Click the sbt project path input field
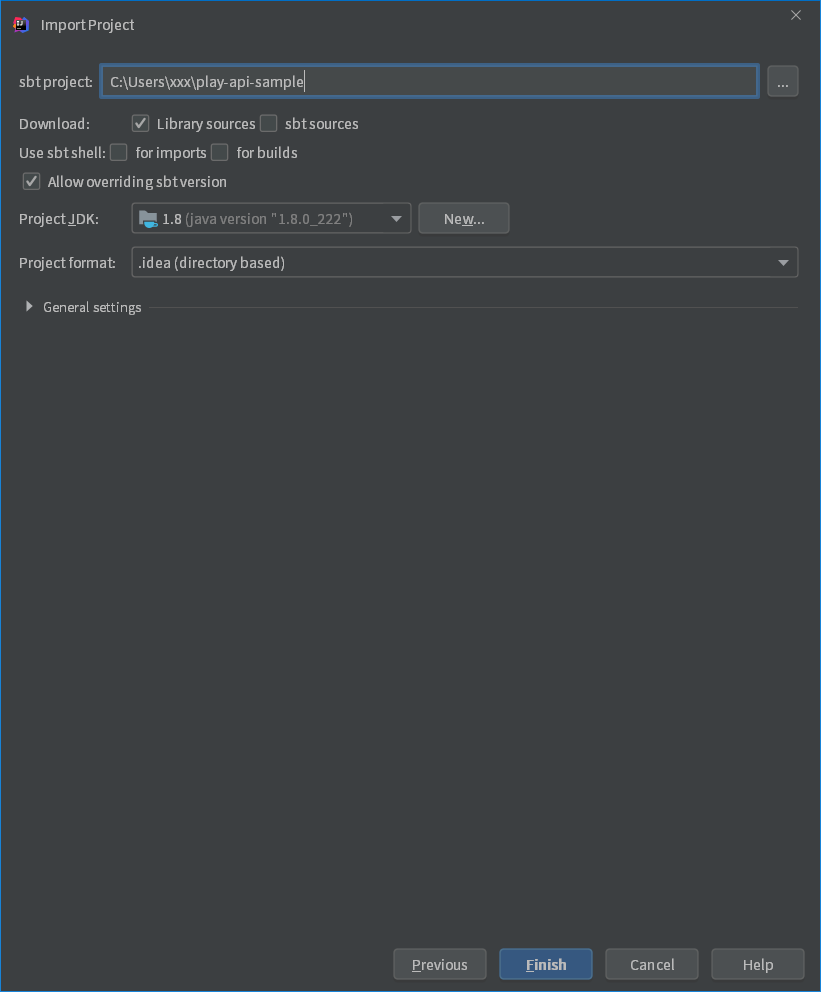This screenshot has width=821, height=992. tap(429, 81)
